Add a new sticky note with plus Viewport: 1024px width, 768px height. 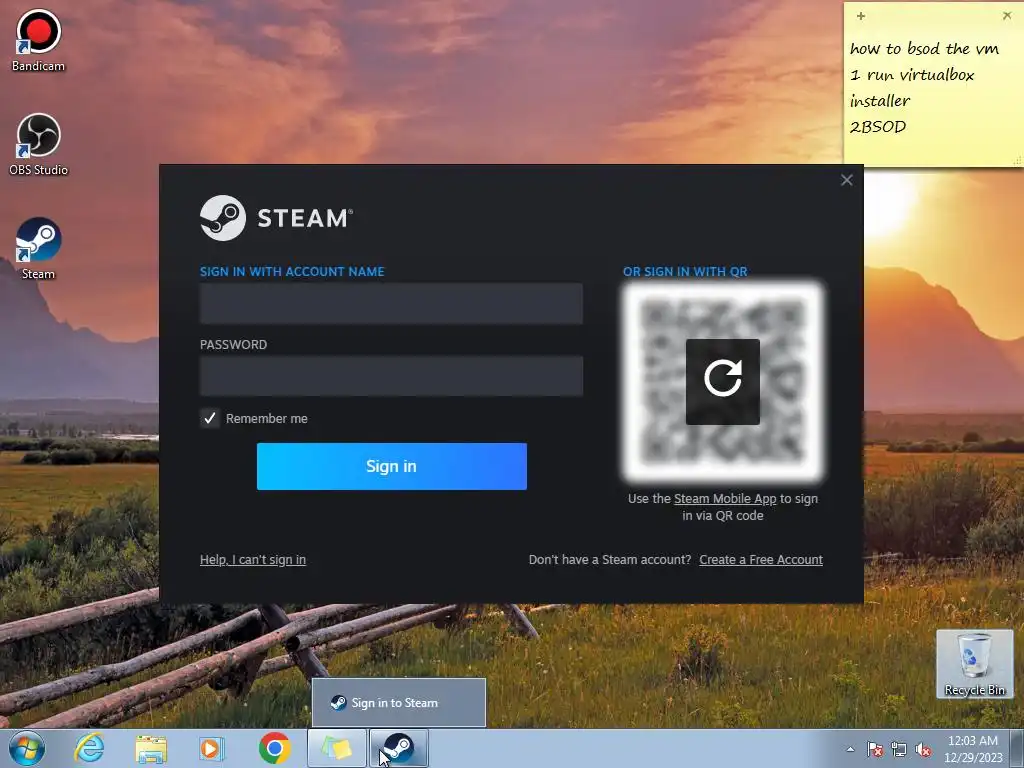click(861, 16)
